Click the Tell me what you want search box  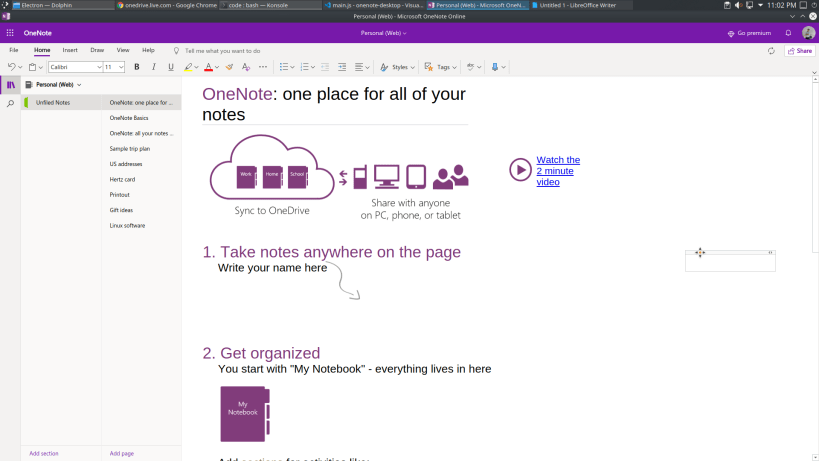223,51
